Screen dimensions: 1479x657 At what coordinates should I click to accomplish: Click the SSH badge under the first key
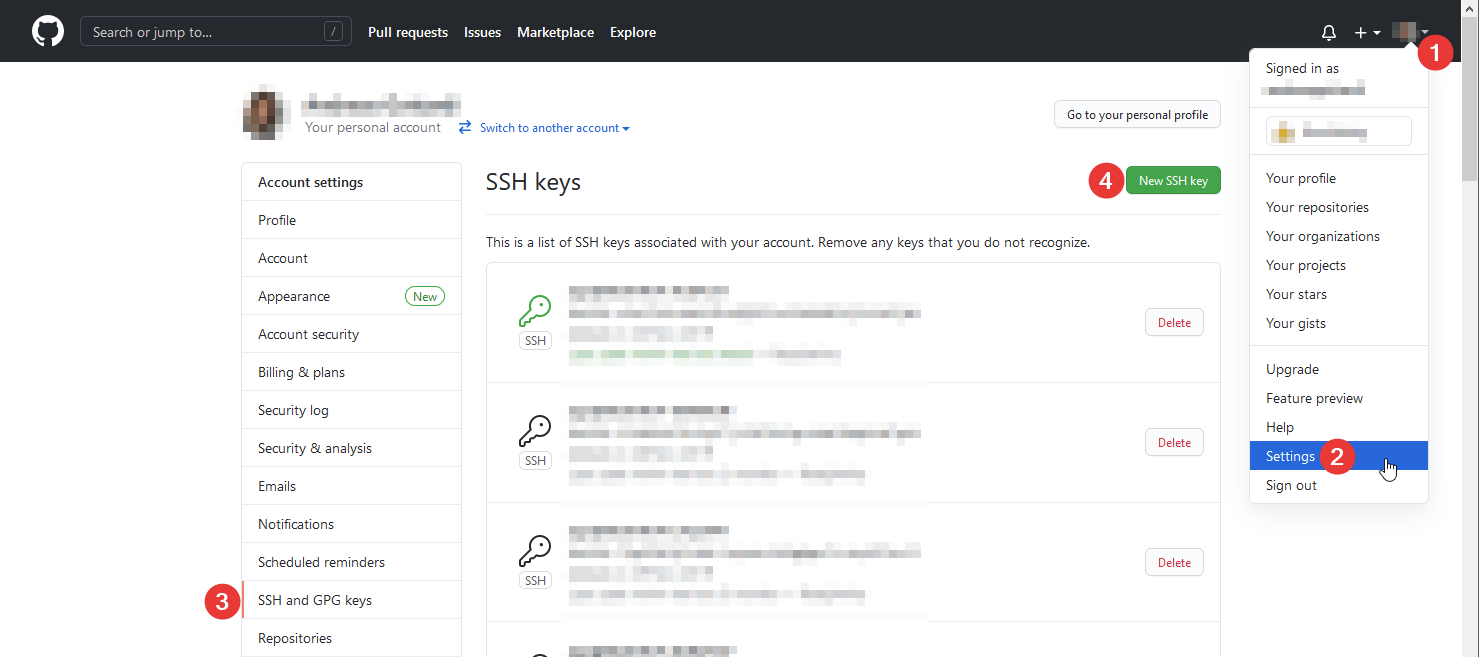[535, 340]
